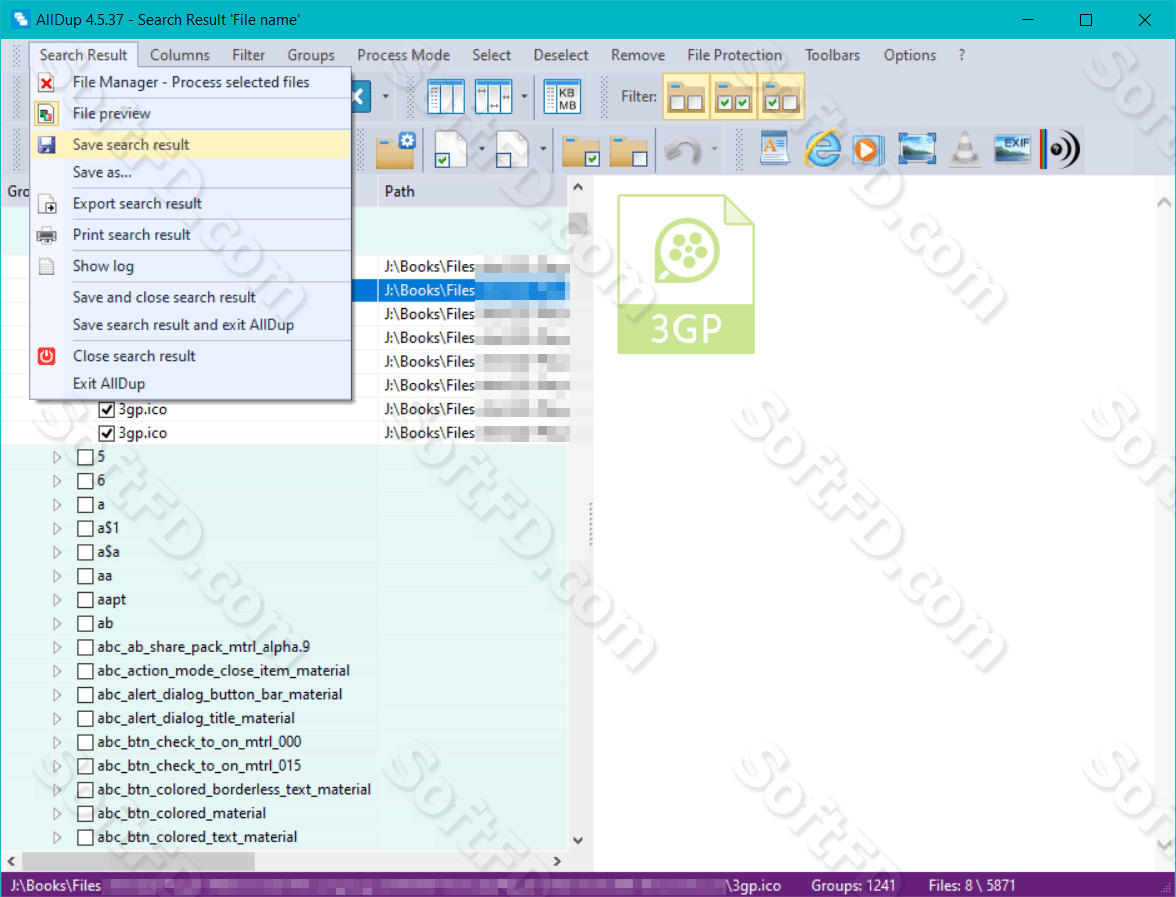Expand the abc_btn_check_to_on_mtrl_000 group
Image resolution: width=1176 pixels, height=897 pixels.
click(58, 742)
